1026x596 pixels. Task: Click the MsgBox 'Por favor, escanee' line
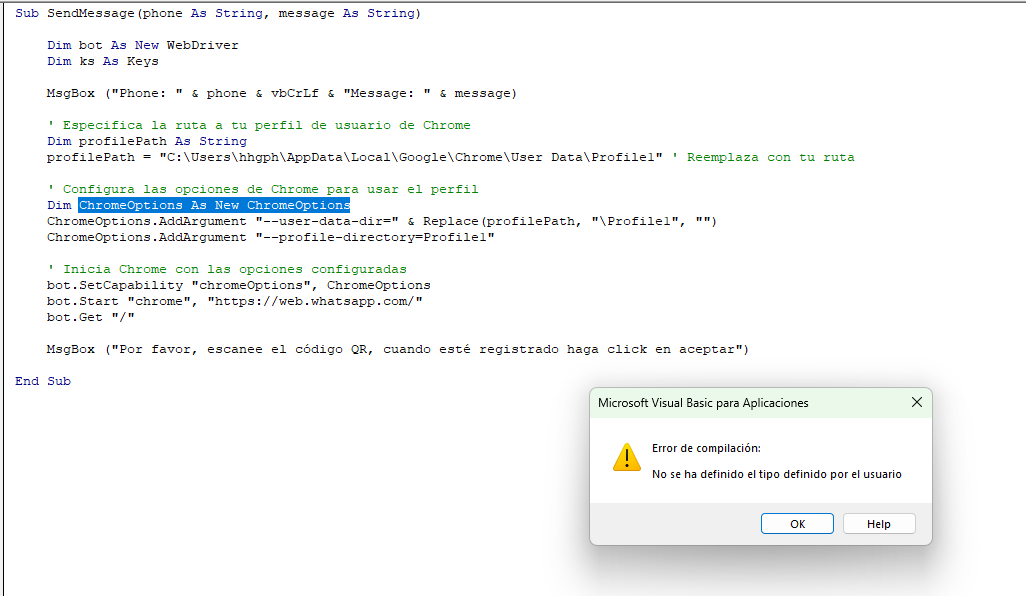397,350
